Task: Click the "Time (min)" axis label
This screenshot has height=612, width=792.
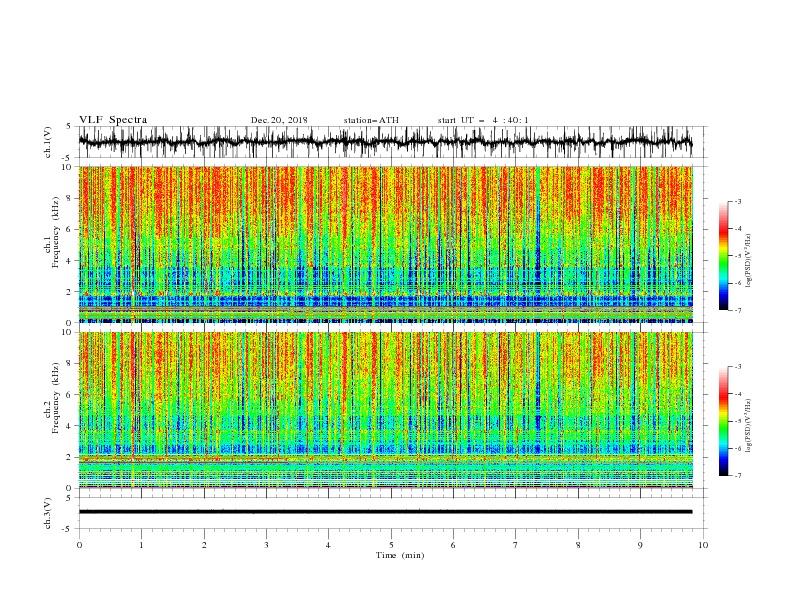Action: 400,555
